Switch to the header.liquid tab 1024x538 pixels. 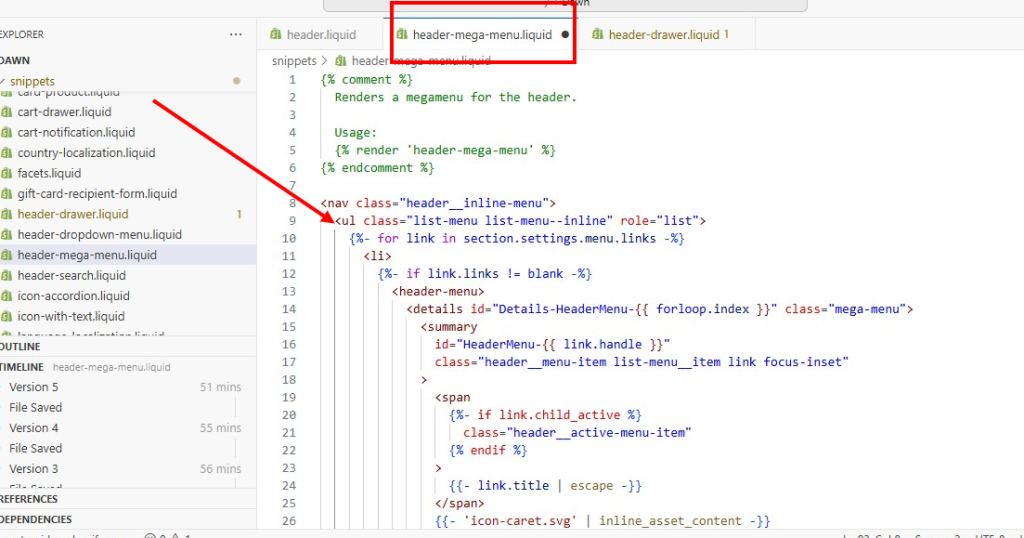coord(320,35)
